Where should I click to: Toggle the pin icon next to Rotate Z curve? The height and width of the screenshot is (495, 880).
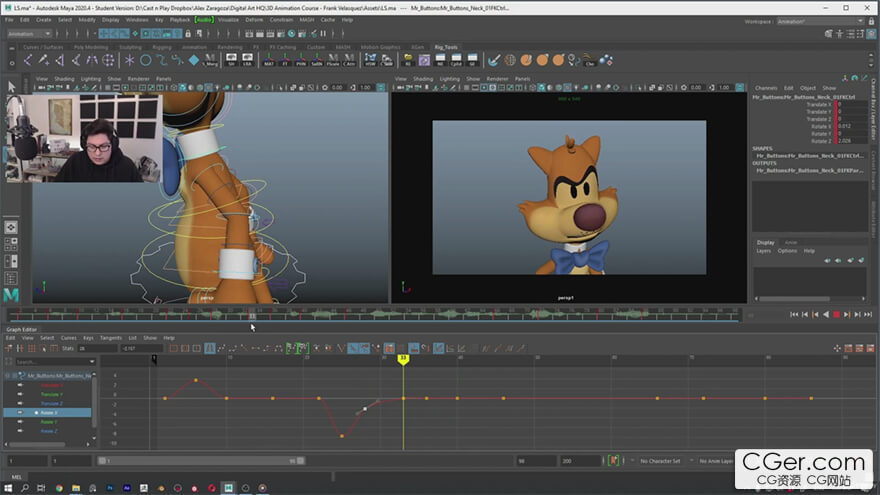(20, 431)
